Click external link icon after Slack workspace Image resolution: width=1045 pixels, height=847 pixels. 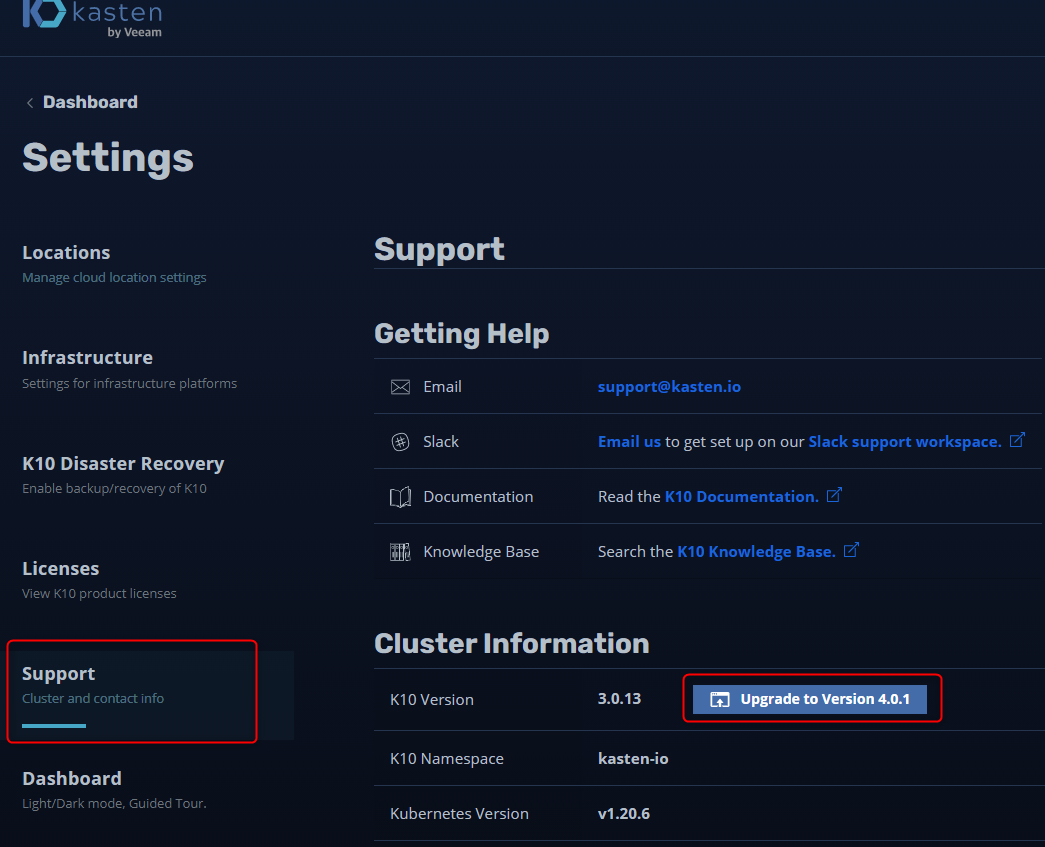tap(1017, 441)
